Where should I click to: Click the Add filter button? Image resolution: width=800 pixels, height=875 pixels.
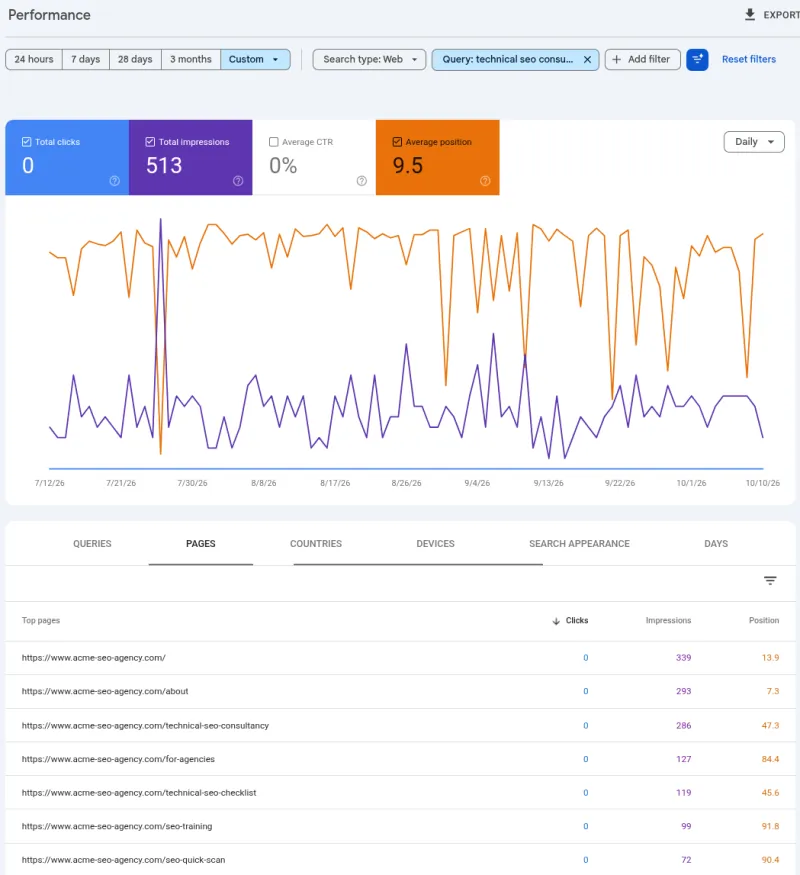point(642,59)
